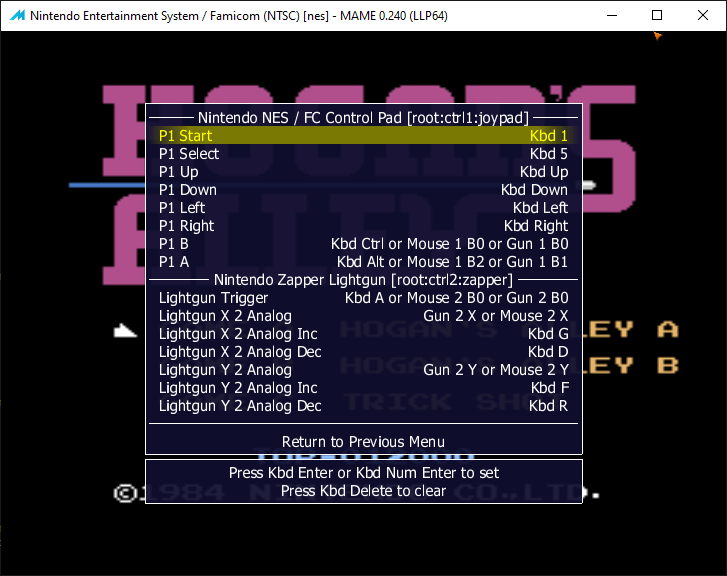Select the P1 A button mapping

click(x=363, y=262)
